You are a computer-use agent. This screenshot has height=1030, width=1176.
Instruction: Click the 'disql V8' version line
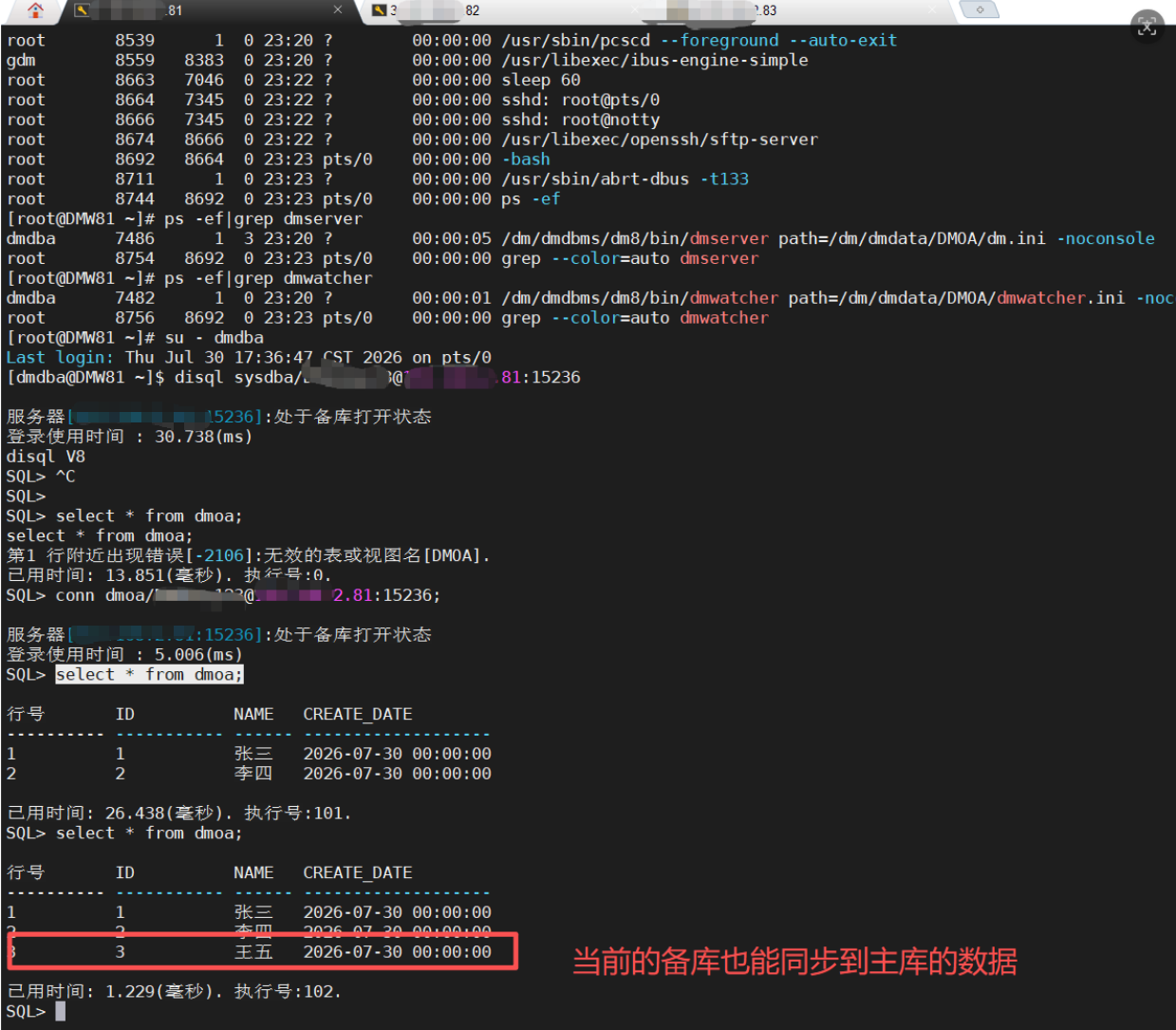pos(46,457)
